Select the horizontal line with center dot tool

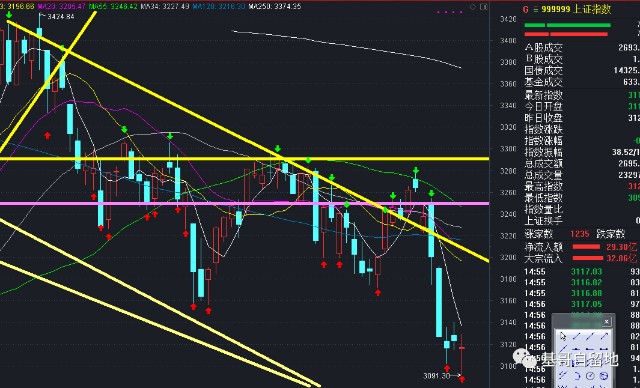(x=576, y=349)
